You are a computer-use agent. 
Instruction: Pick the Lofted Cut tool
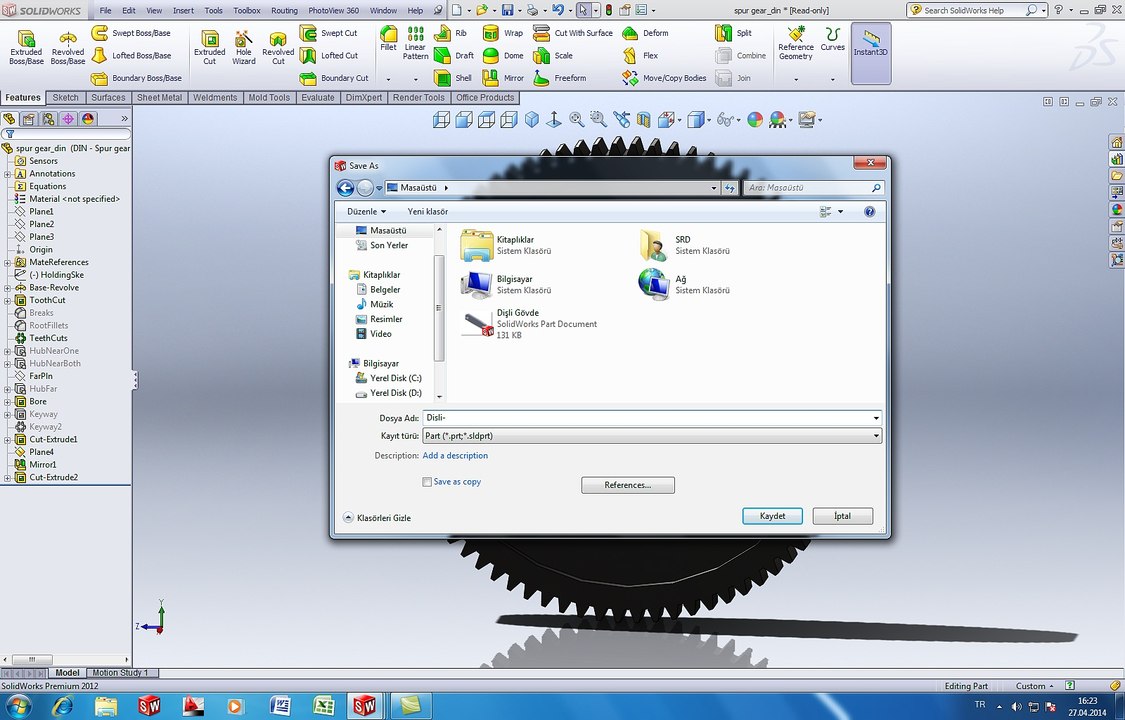pyautogui.click(x=329, y=55)
